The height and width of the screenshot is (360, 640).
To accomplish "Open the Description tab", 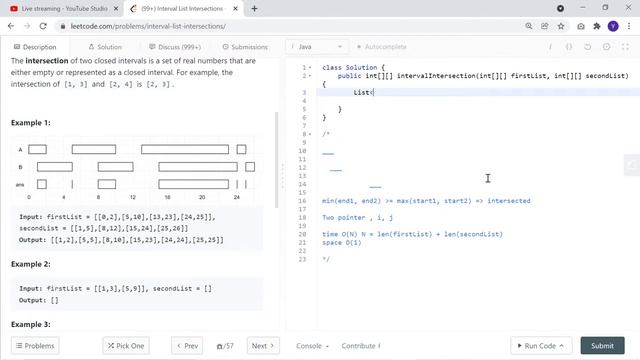I will 35,47.
